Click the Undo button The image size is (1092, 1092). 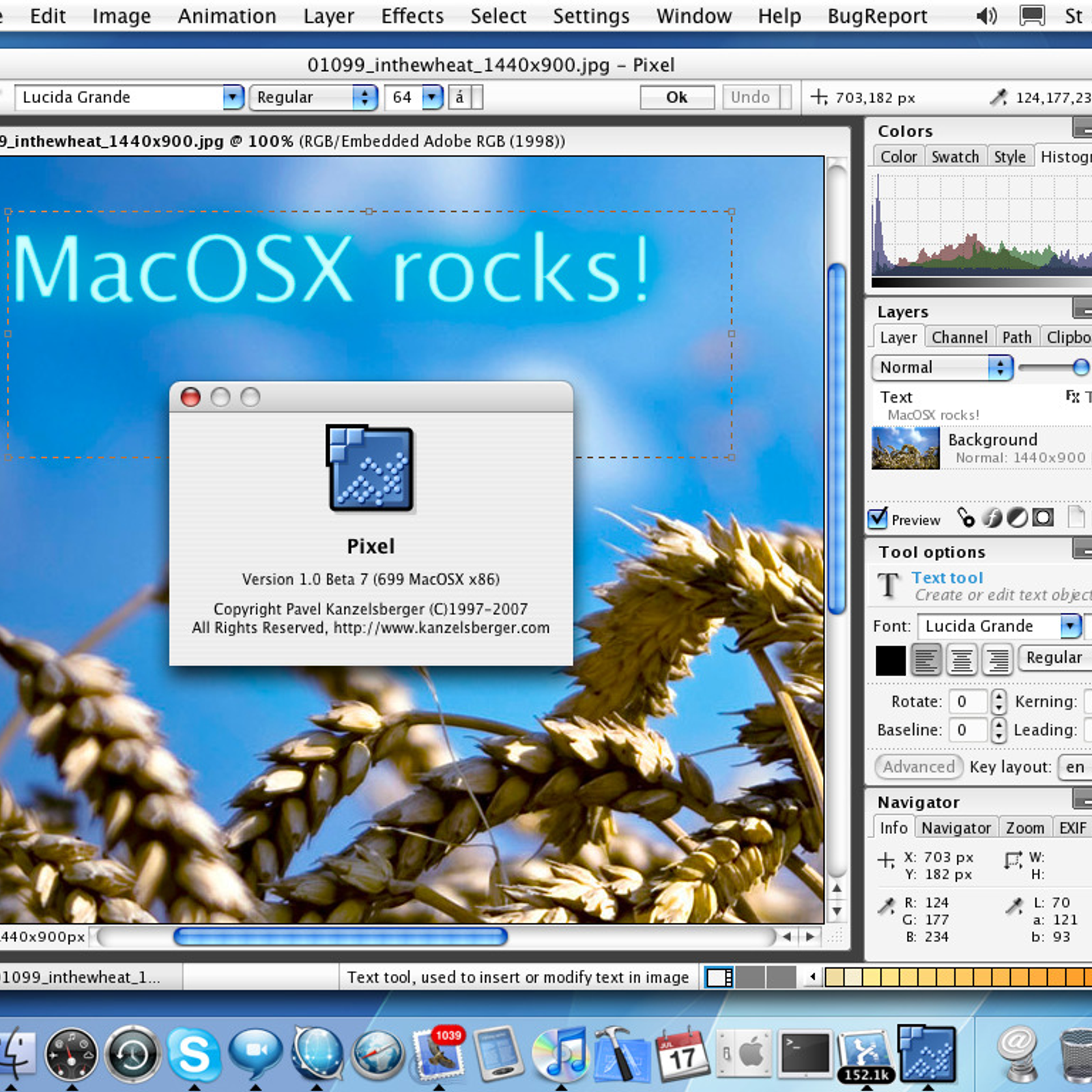pyautogui.click(x=751, y=97)
